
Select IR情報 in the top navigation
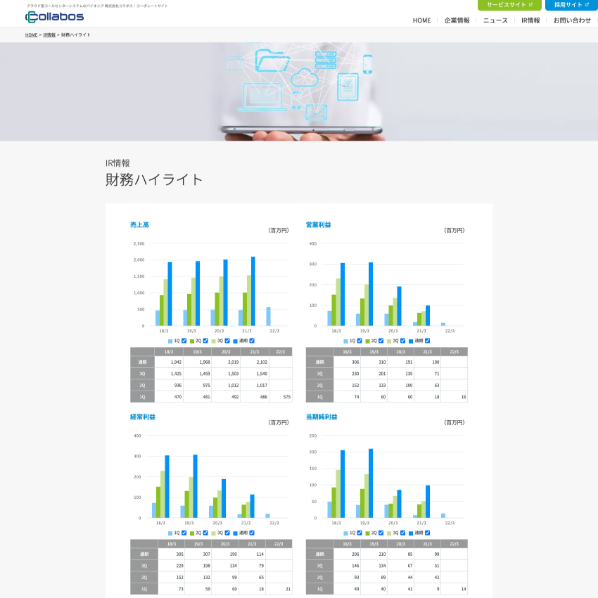pyautogui.click(x=530, y=21)
